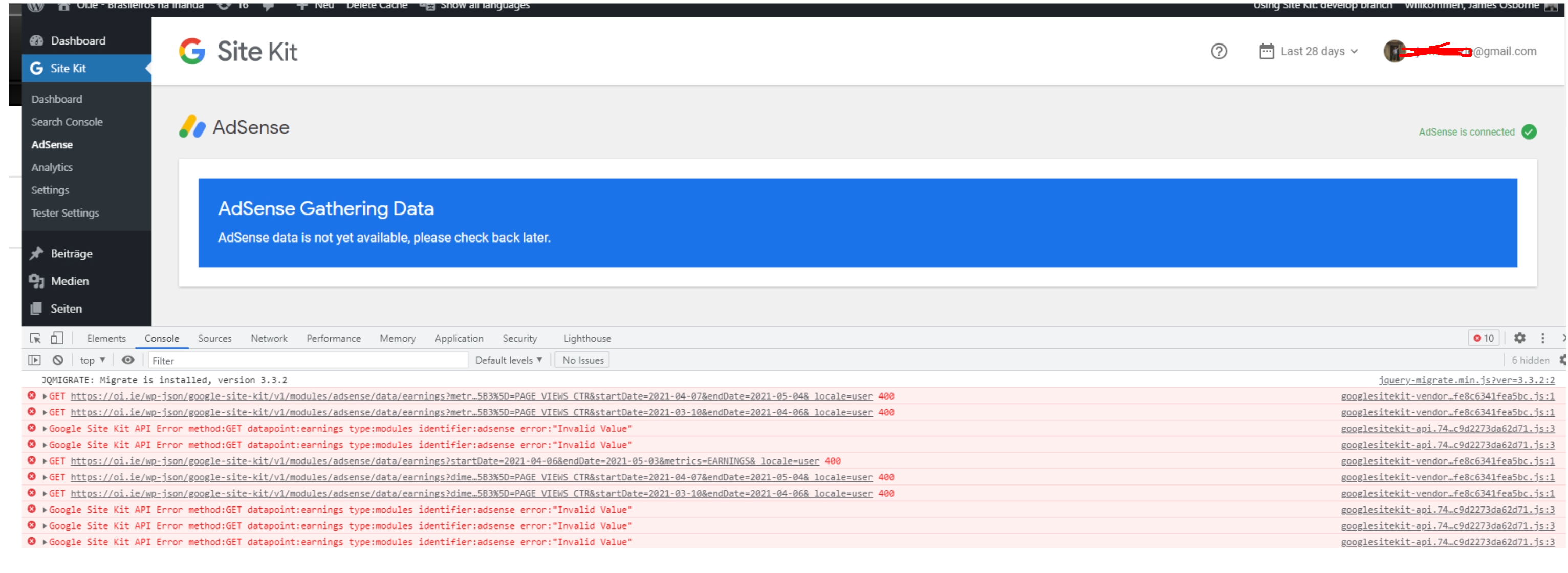Switch to the Lighthouse tab in DevTools

click(587, 338)
